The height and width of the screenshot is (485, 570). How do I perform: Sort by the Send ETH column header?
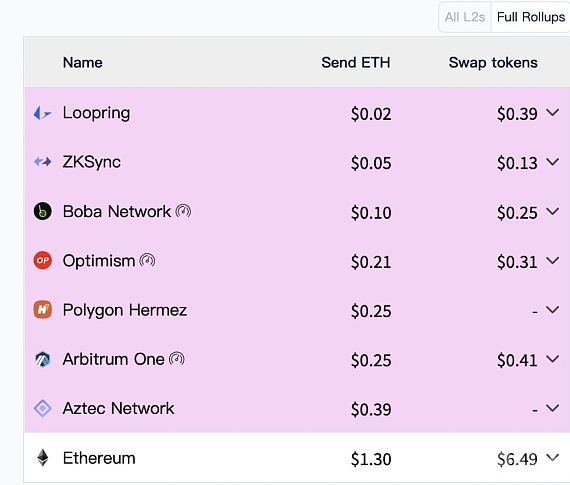click(x=356, y=63)
